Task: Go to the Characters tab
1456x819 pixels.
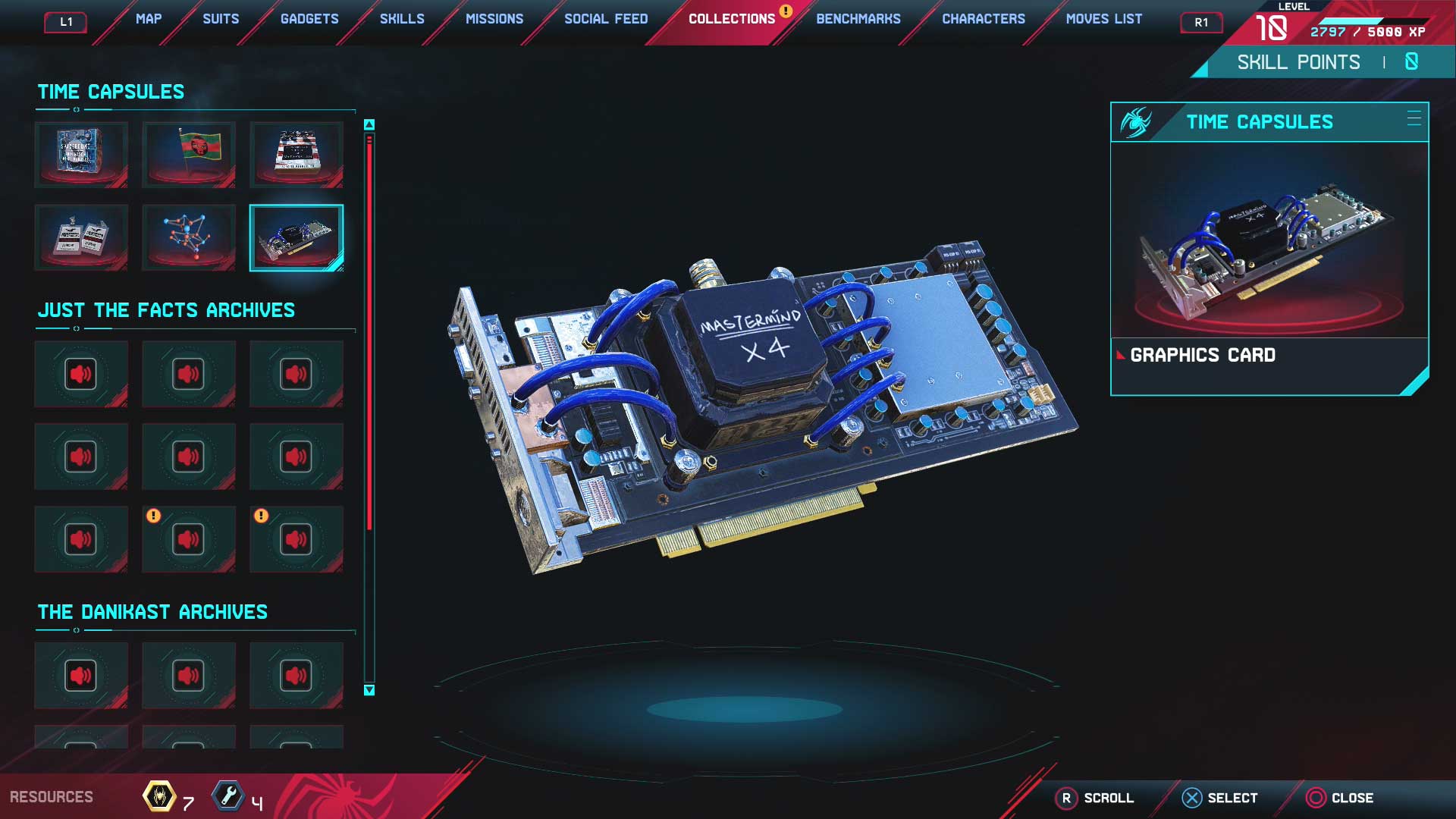Action: pyautogui.click(x=984, y=19)
